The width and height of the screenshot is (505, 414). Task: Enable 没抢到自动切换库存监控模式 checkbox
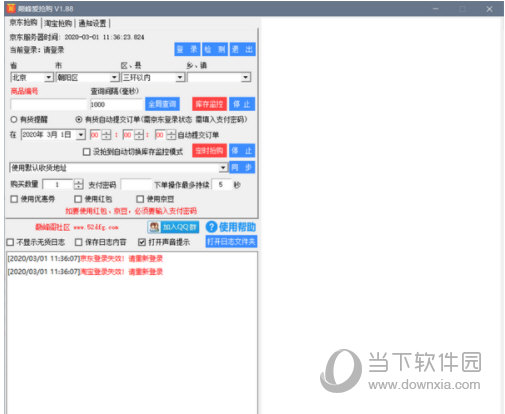point(87,152)
